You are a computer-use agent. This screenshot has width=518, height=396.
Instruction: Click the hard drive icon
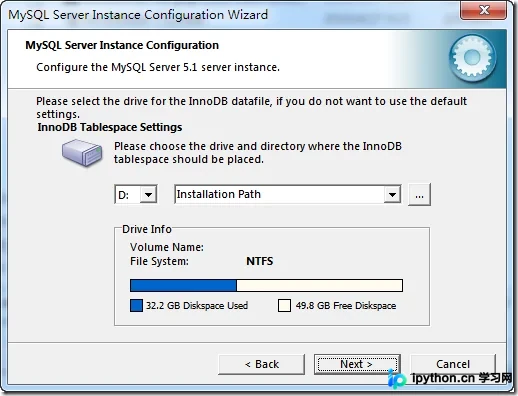tap(82, 153)
